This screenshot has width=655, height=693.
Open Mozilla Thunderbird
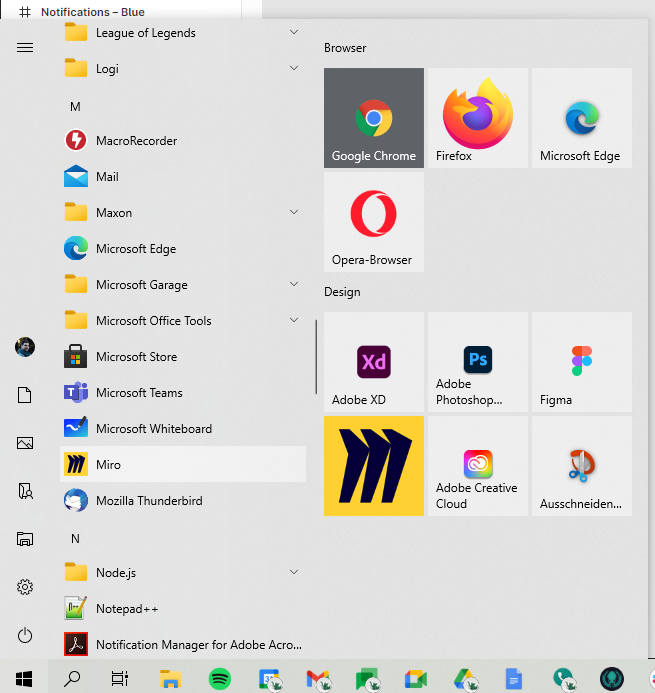click(x=183, y=501)
